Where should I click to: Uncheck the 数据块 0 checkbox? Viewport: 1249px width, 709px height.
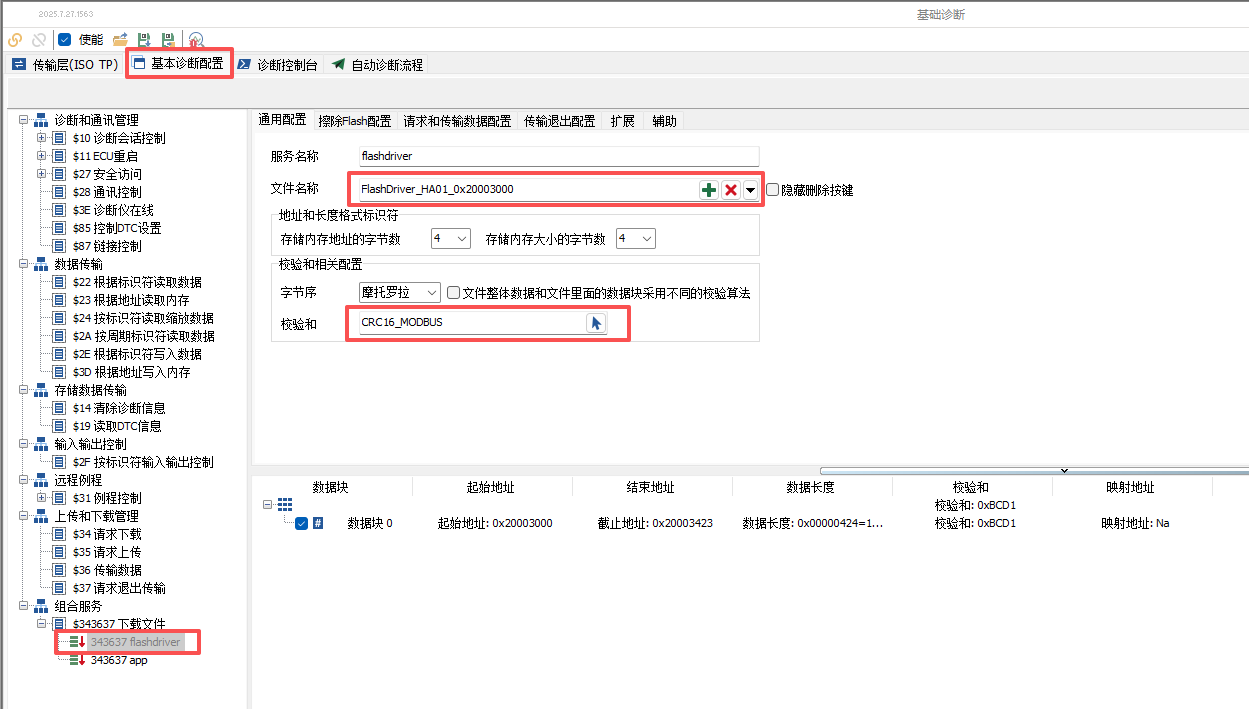click(301, 523)
